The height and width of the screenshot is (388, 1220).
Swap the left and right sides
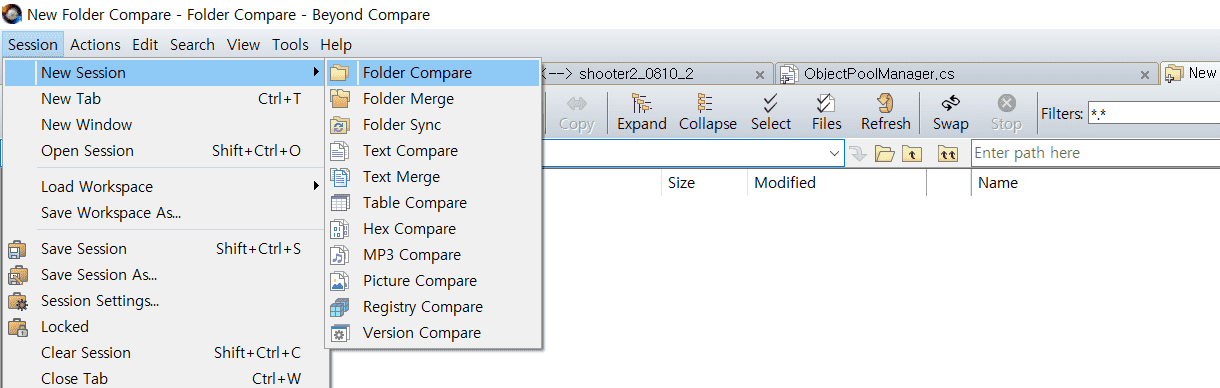[x=950, y=112]
